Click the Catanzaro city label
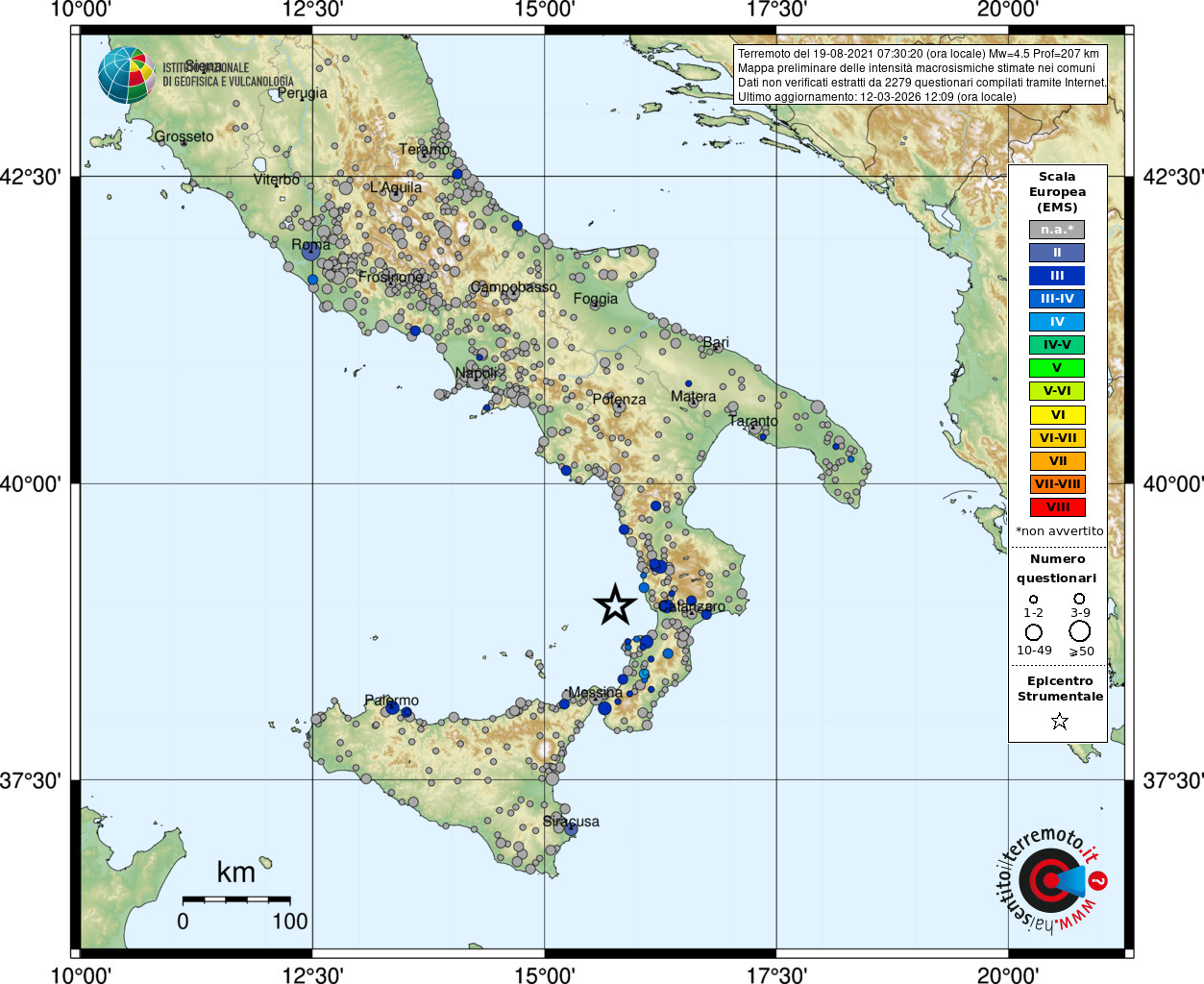1204x984 pixels. (692, 606)
